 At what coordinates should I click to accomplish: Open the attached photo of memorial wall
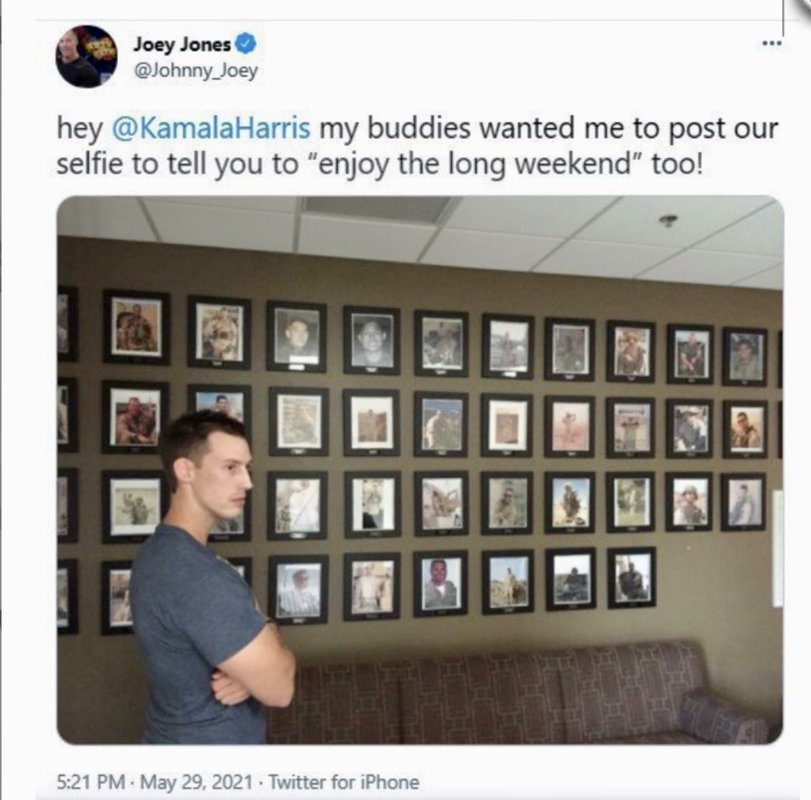tap(420, 470)
